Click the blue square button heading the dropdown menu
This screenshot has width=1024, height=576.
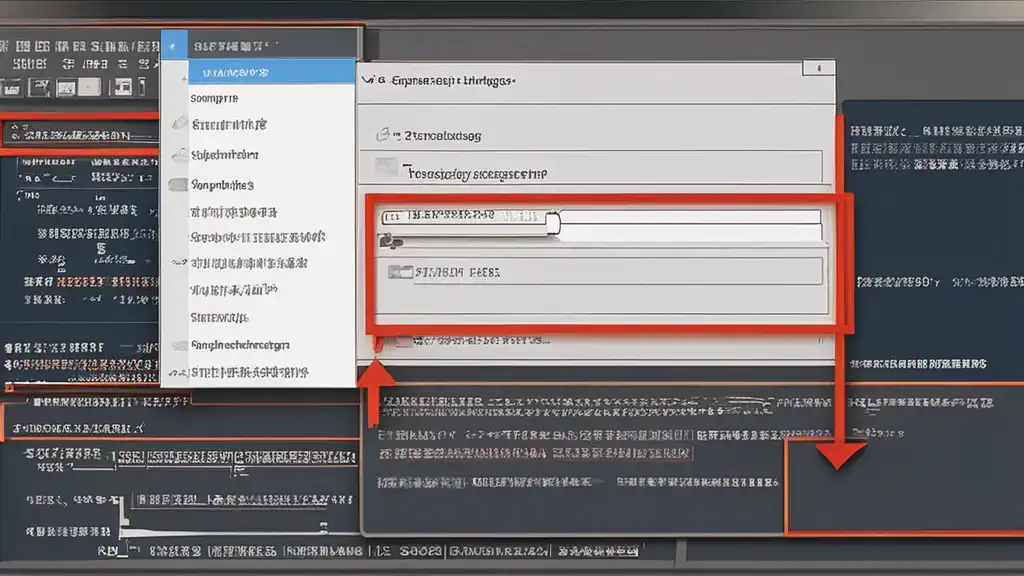(x=174, y=45)
